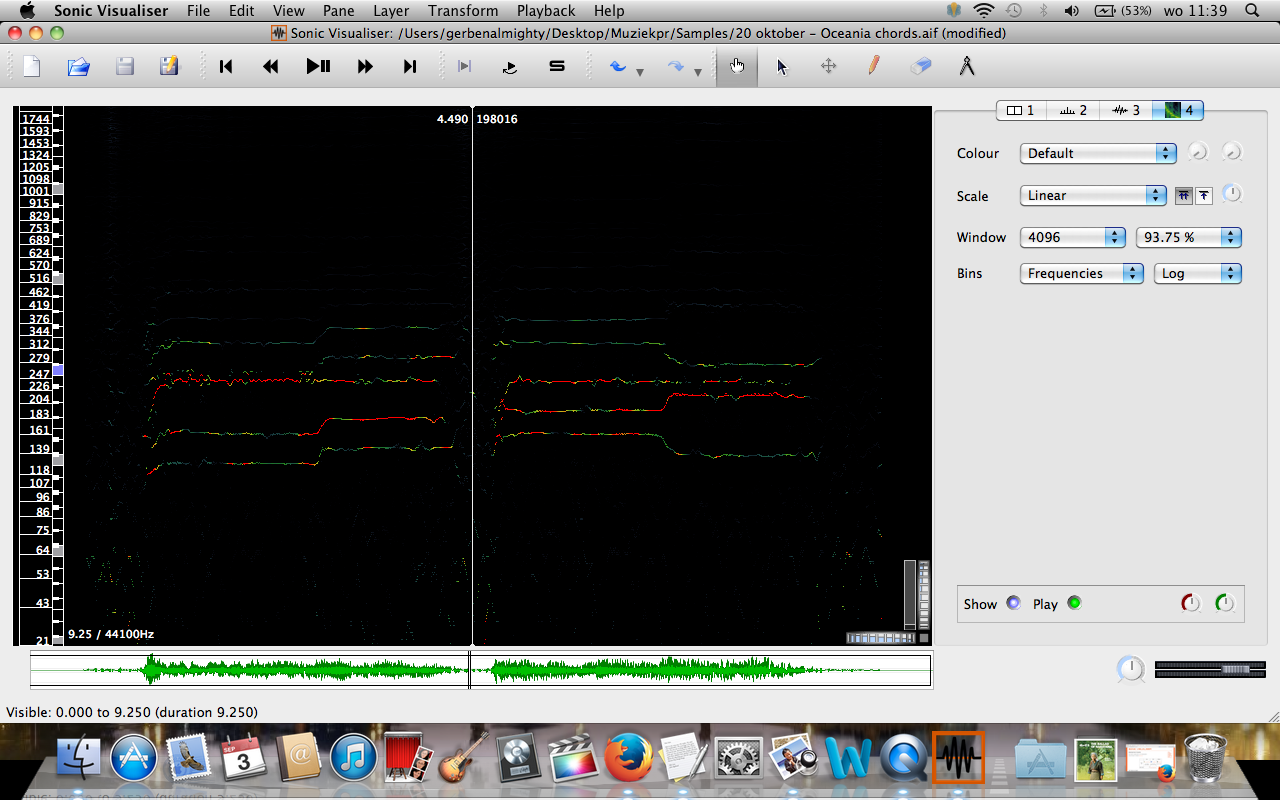Viewport: 1280px width, 800px height.
Task: Select the Draw pencil tool
Action: [x=874, y=66]
